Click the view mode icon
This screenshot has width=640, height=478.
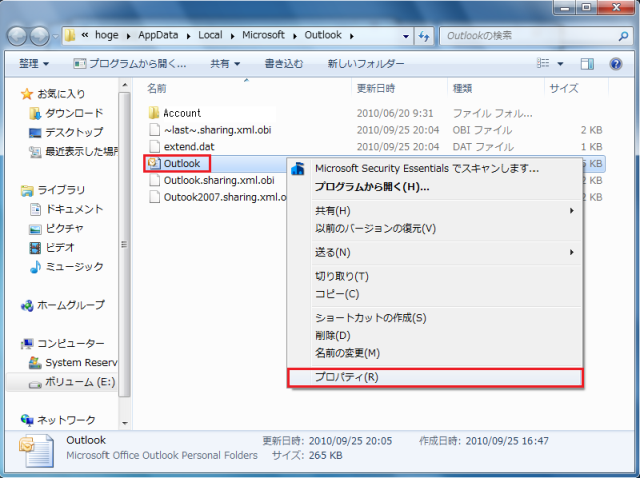click(x=543, y=63)
